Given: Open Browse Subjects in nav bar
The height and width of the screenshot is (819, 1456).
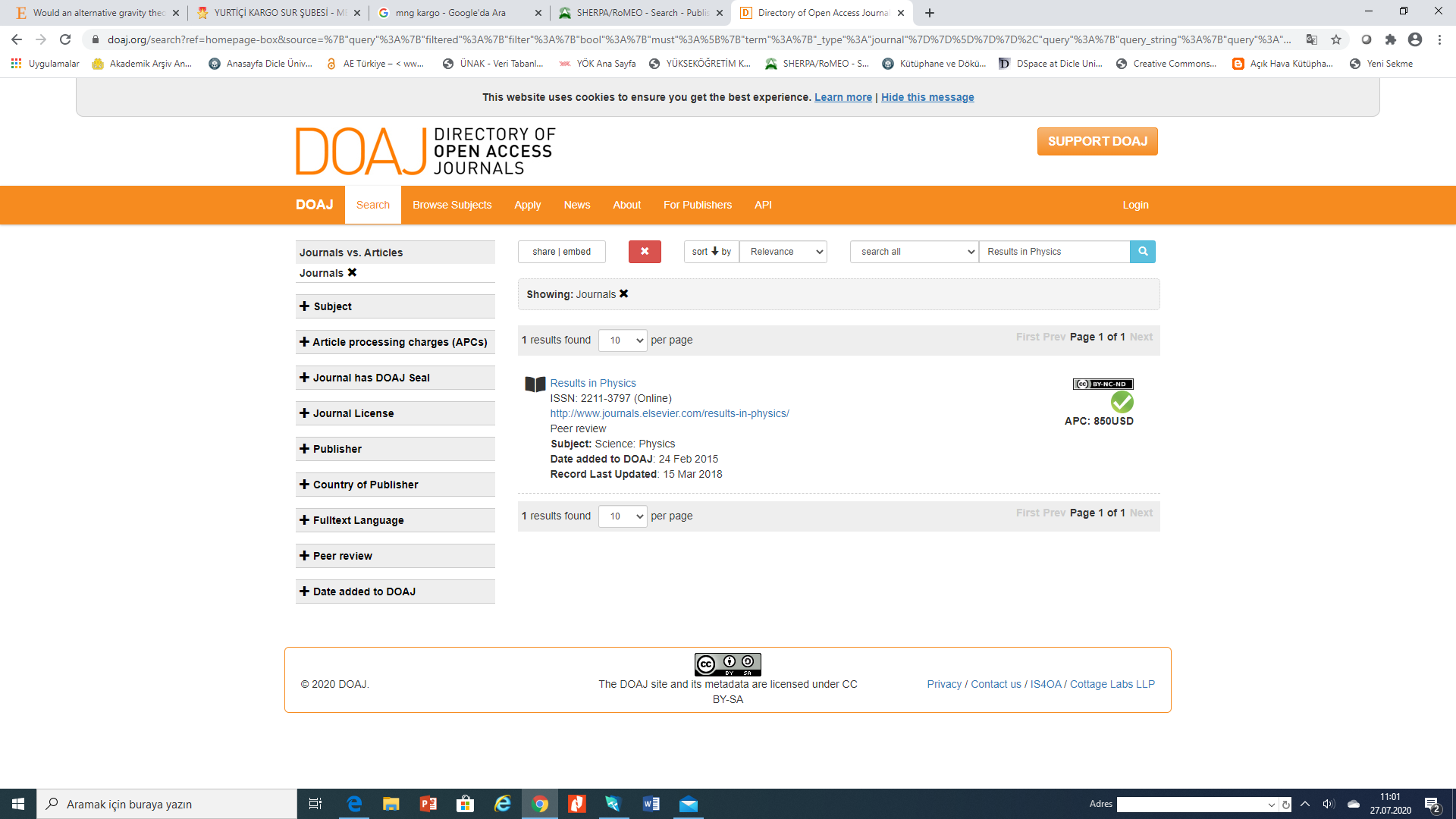Looking at the screenshot, I should click(x=452, y=205).
